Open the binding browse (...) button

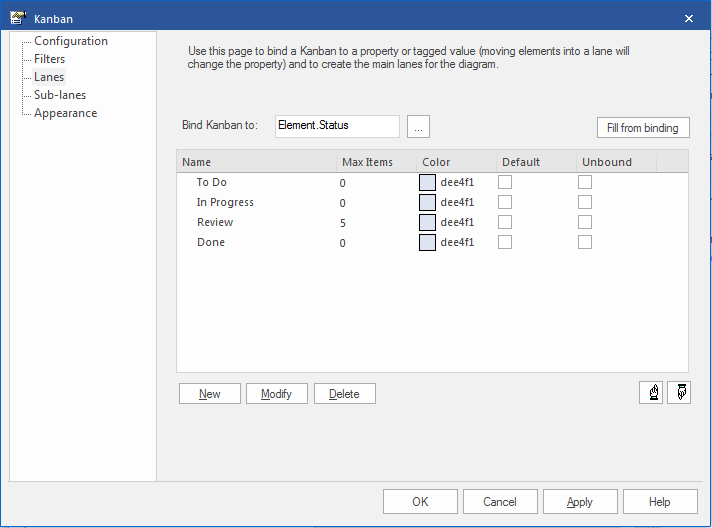tap(419, 126)
